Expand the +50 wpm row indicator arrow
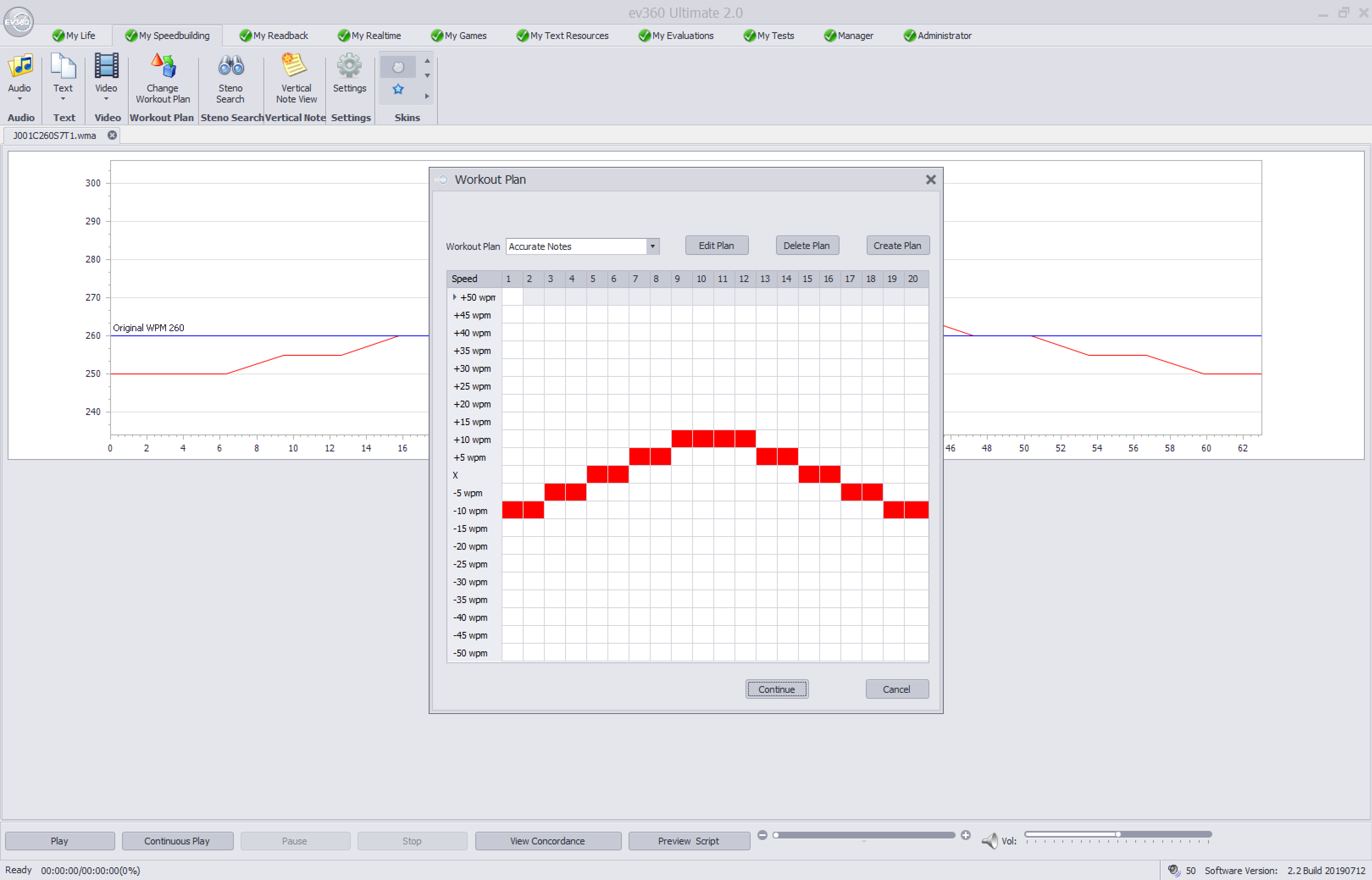The image size is (1372, 880). pyautogui.click(x=455, y=297)
